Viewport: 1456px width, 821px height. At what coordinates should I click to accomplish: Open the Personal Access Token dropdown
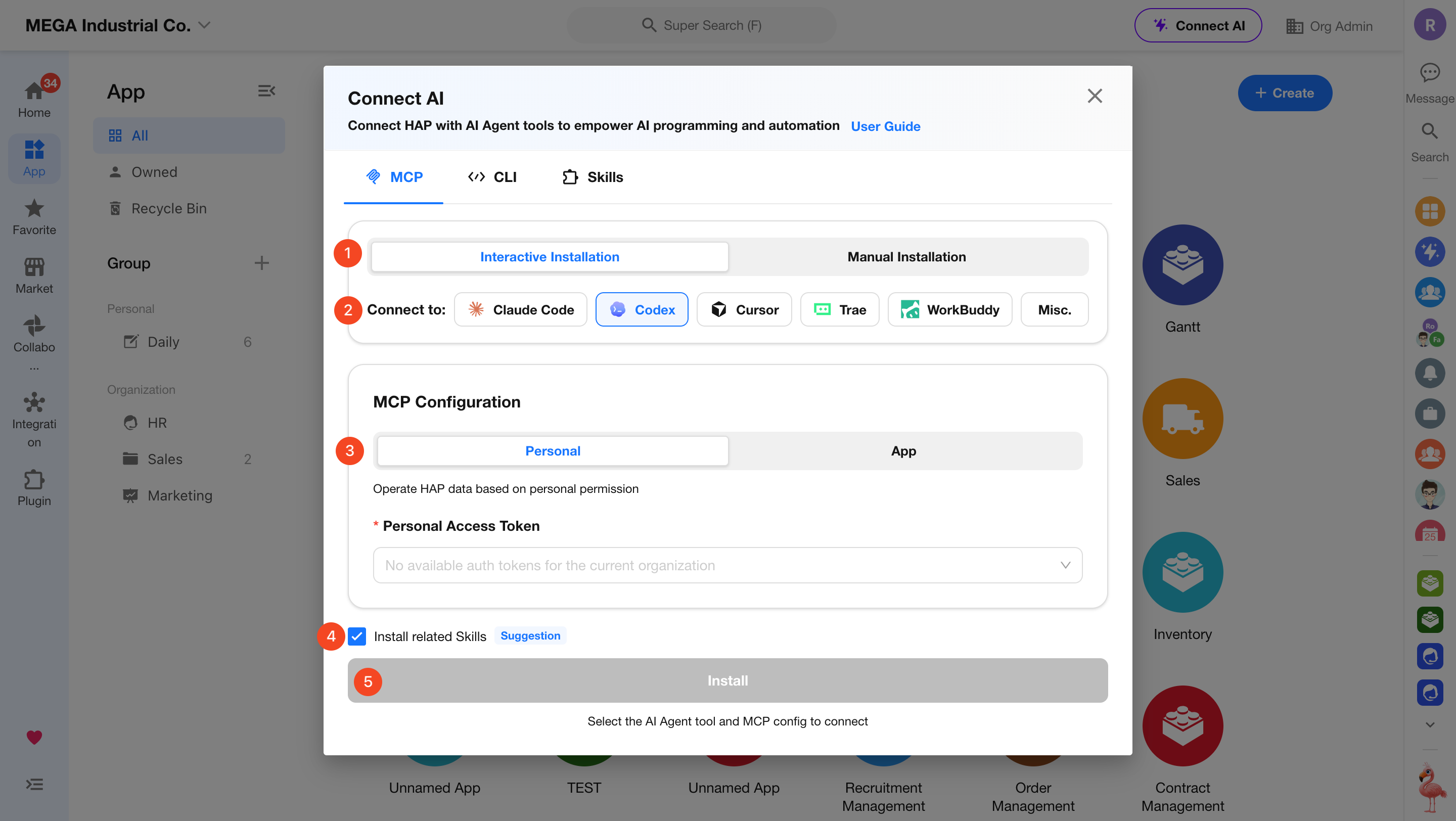point(727,565)
